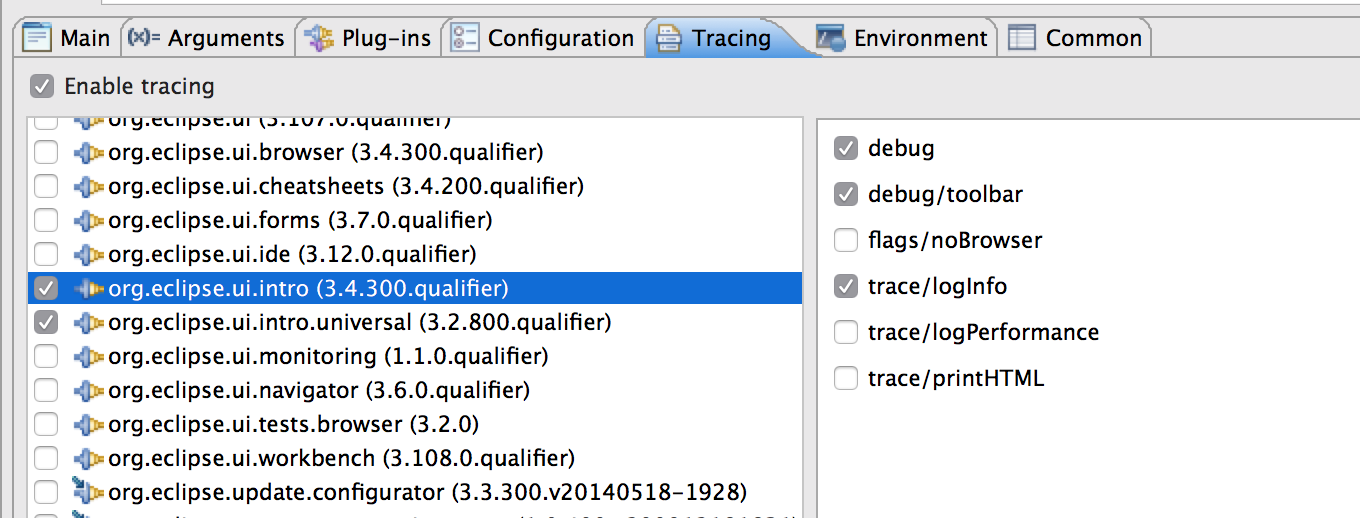Check org.eclipse.ui.ide plug-in checkbox
This screenshot has width=1360, height=518.
tap(46, 255)
